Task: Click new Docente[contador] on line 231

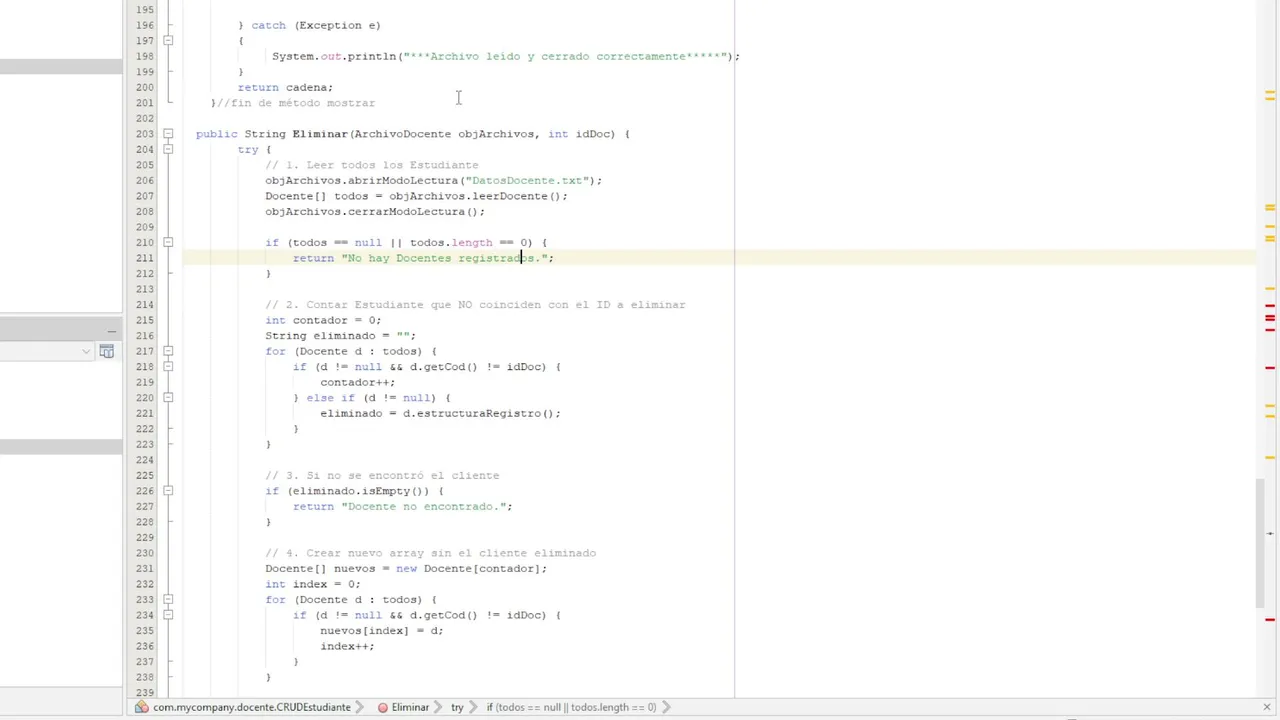Action: click(468, 569)
